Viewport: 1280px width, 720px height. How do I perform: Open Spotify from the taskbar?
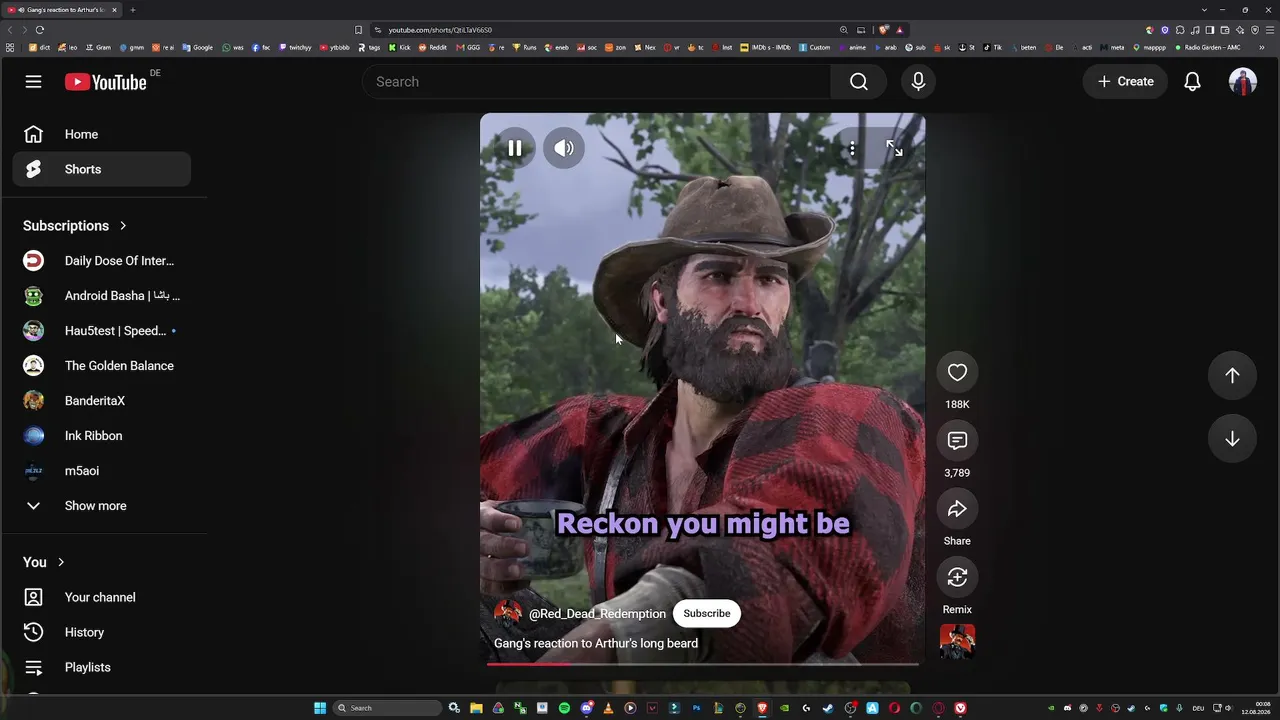click(x=564, y=708)
